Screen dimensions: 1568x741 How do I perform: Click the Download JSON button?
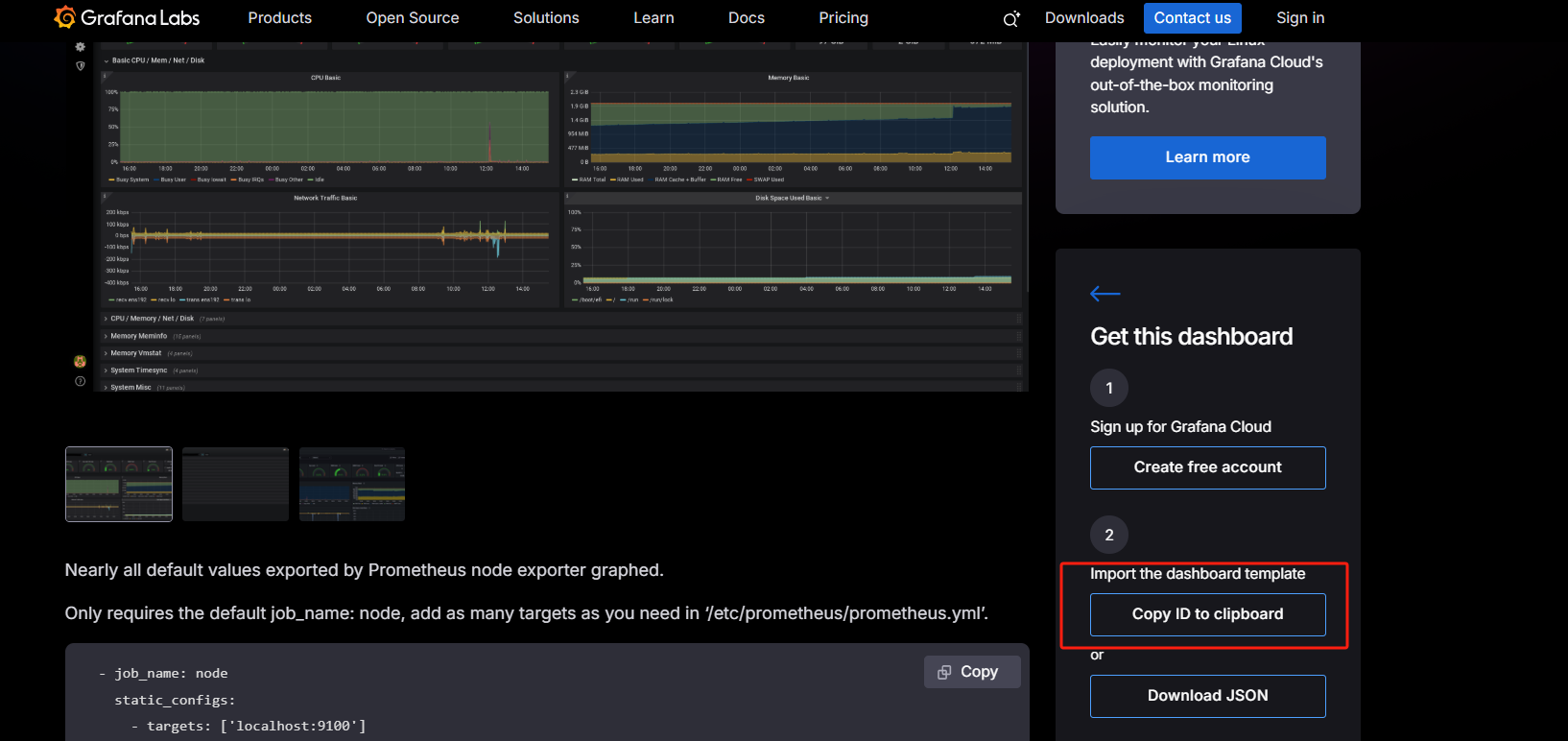(x=1208, y=696)
